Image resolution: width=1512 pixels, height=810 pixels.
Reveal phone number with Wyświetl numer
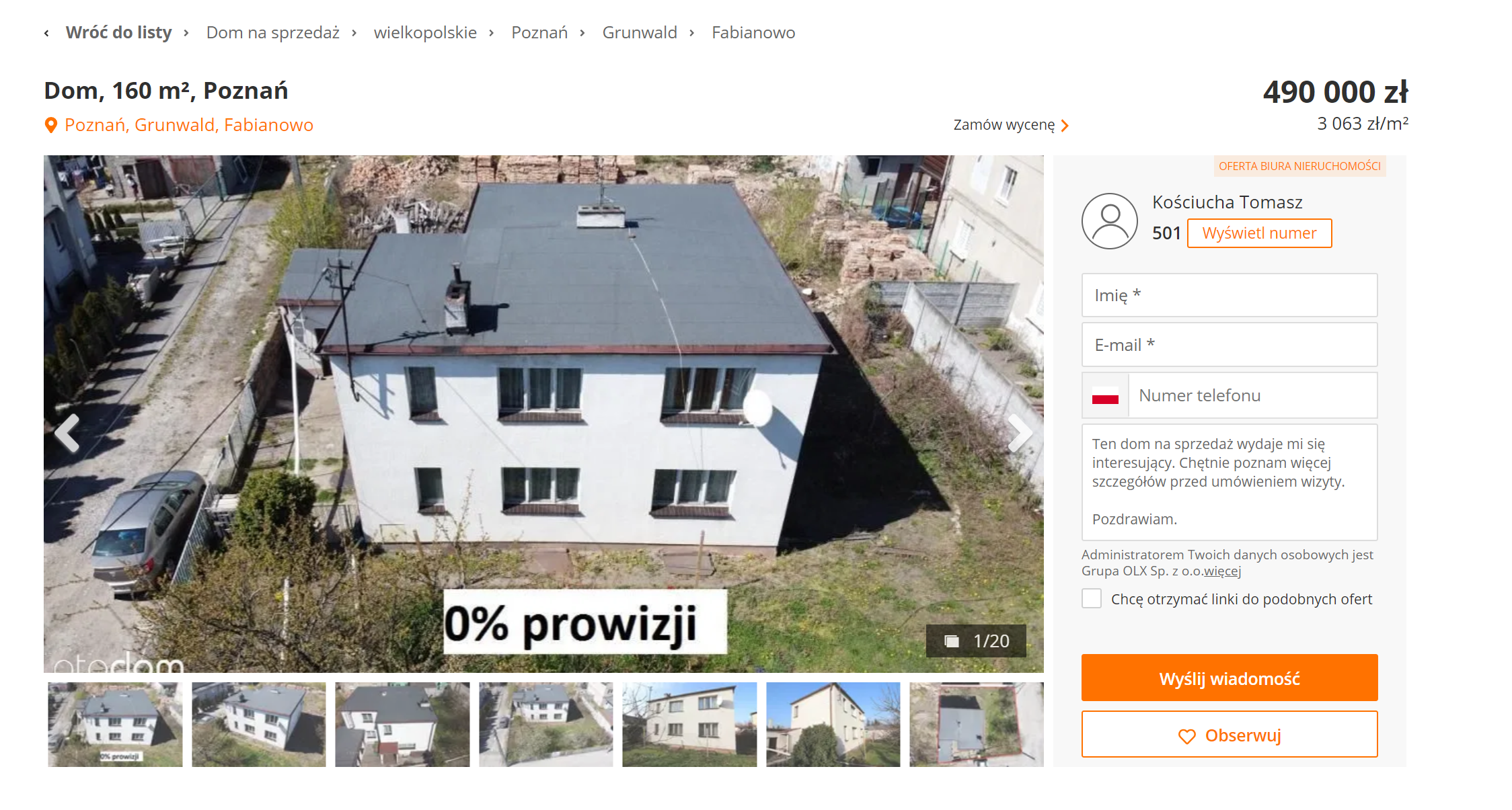coord(1259,233)
